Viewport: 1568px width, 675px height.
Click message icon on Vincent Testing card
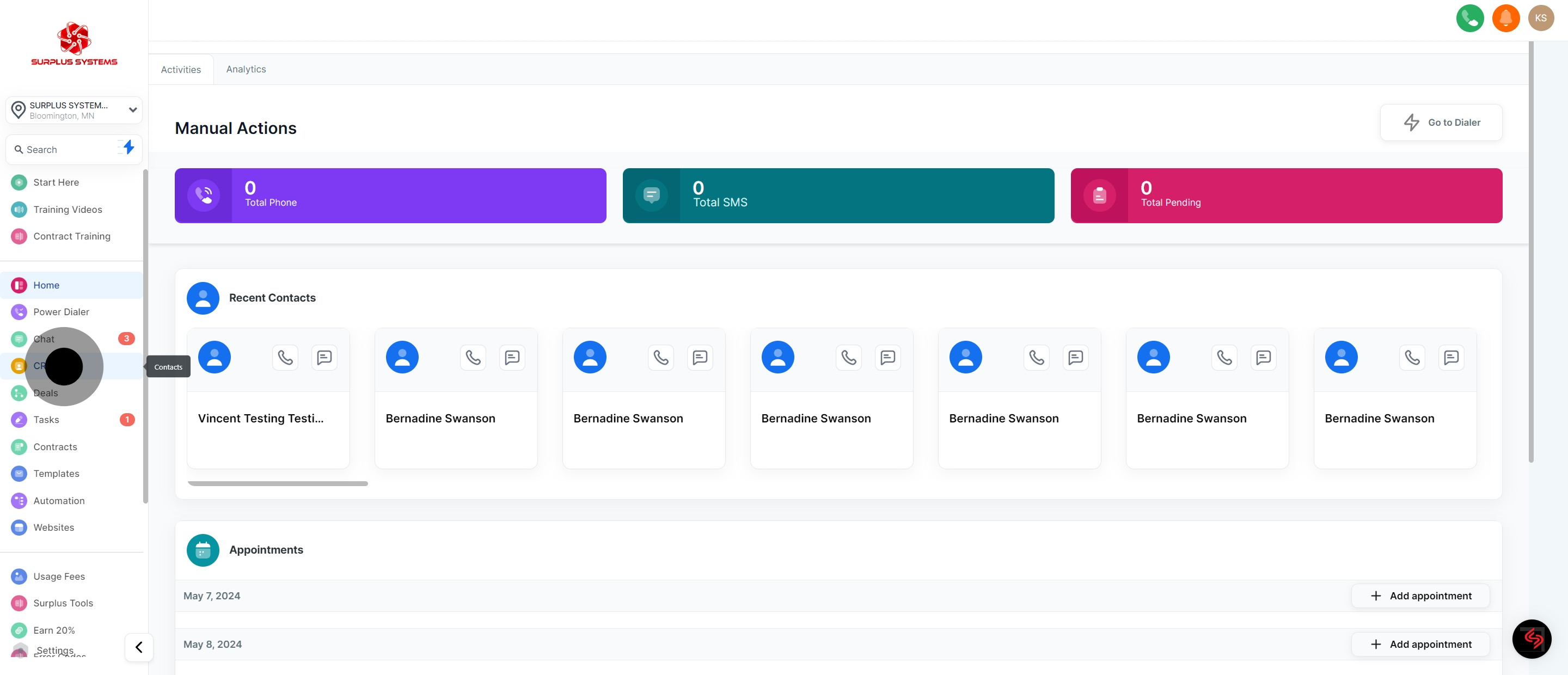point(324,357)
